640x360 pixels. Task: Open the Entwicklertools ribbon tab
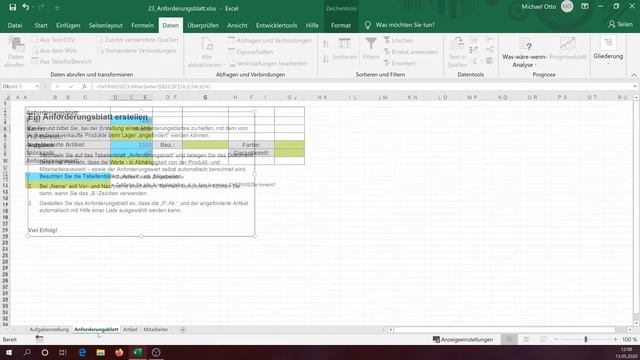coord(276,25)
